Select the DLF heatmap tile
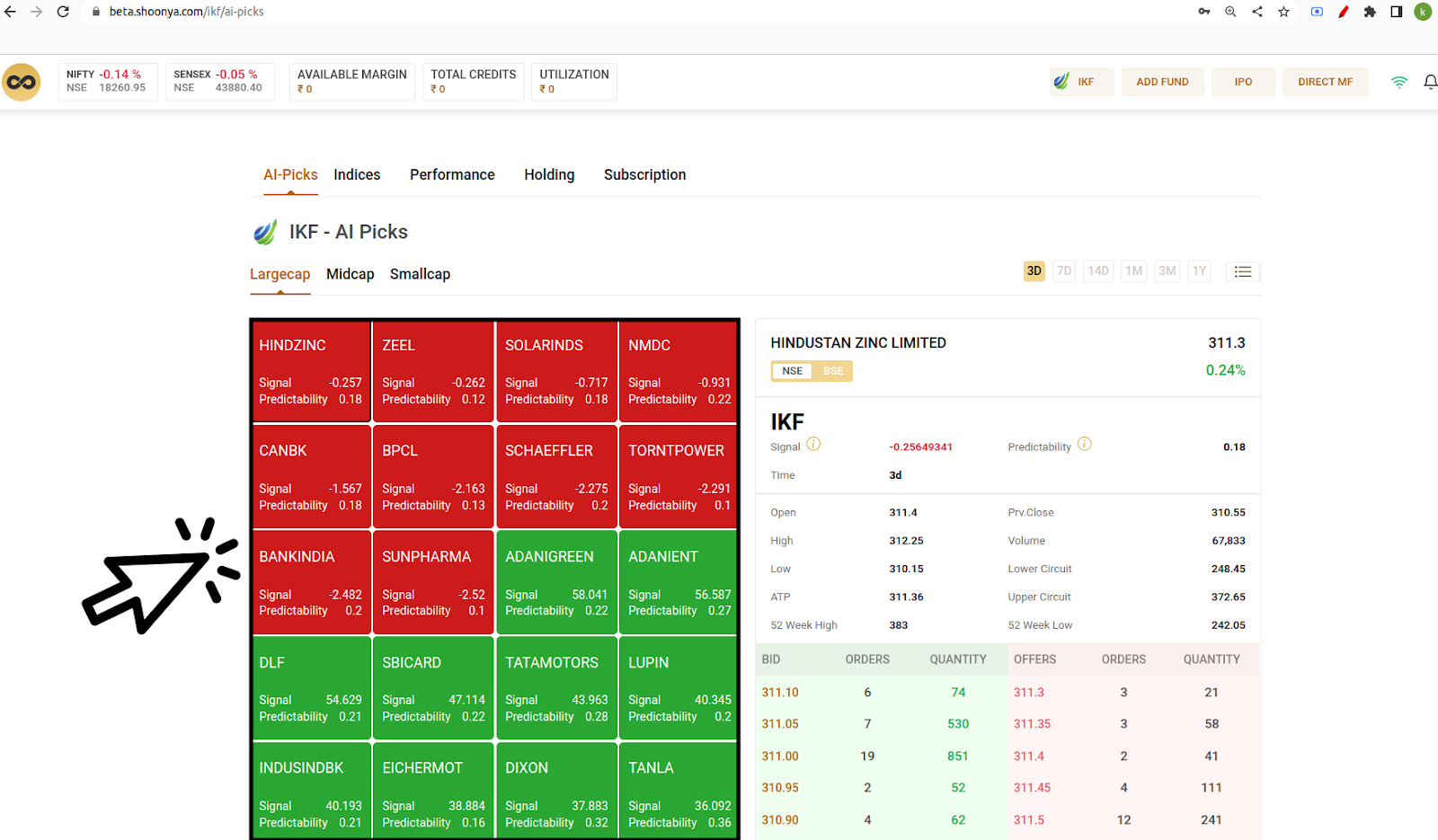1438x840 pixels. coord(311,688)
